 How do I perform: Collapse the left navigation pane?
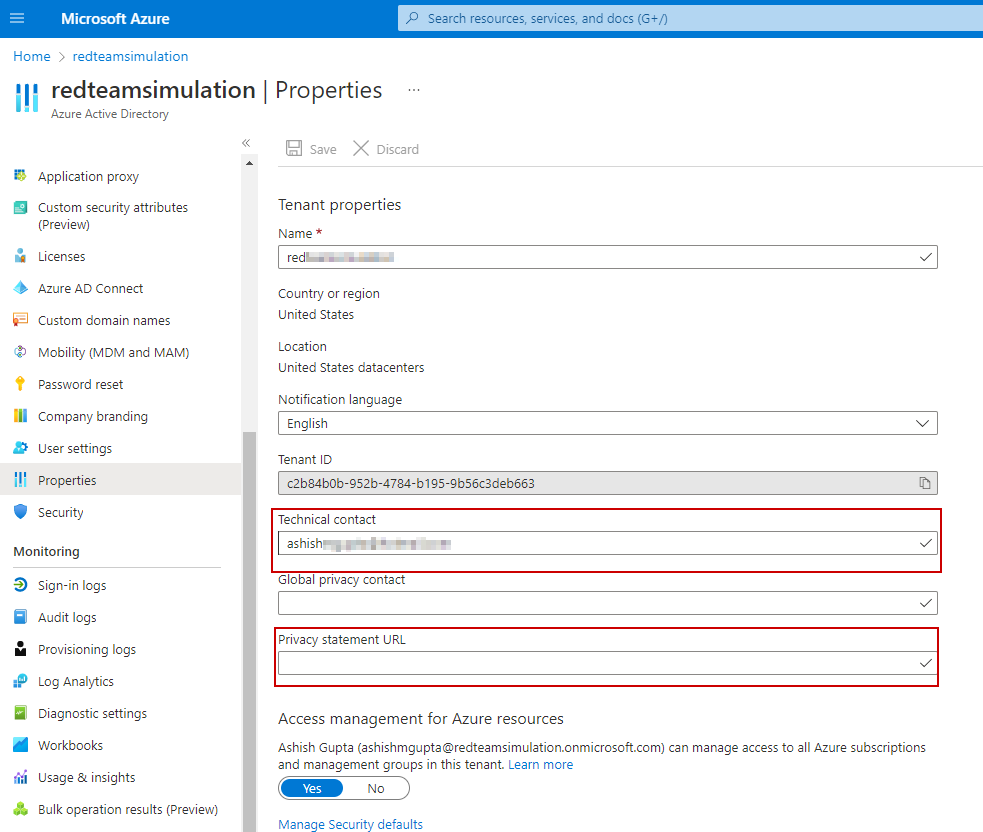point(246,143)
